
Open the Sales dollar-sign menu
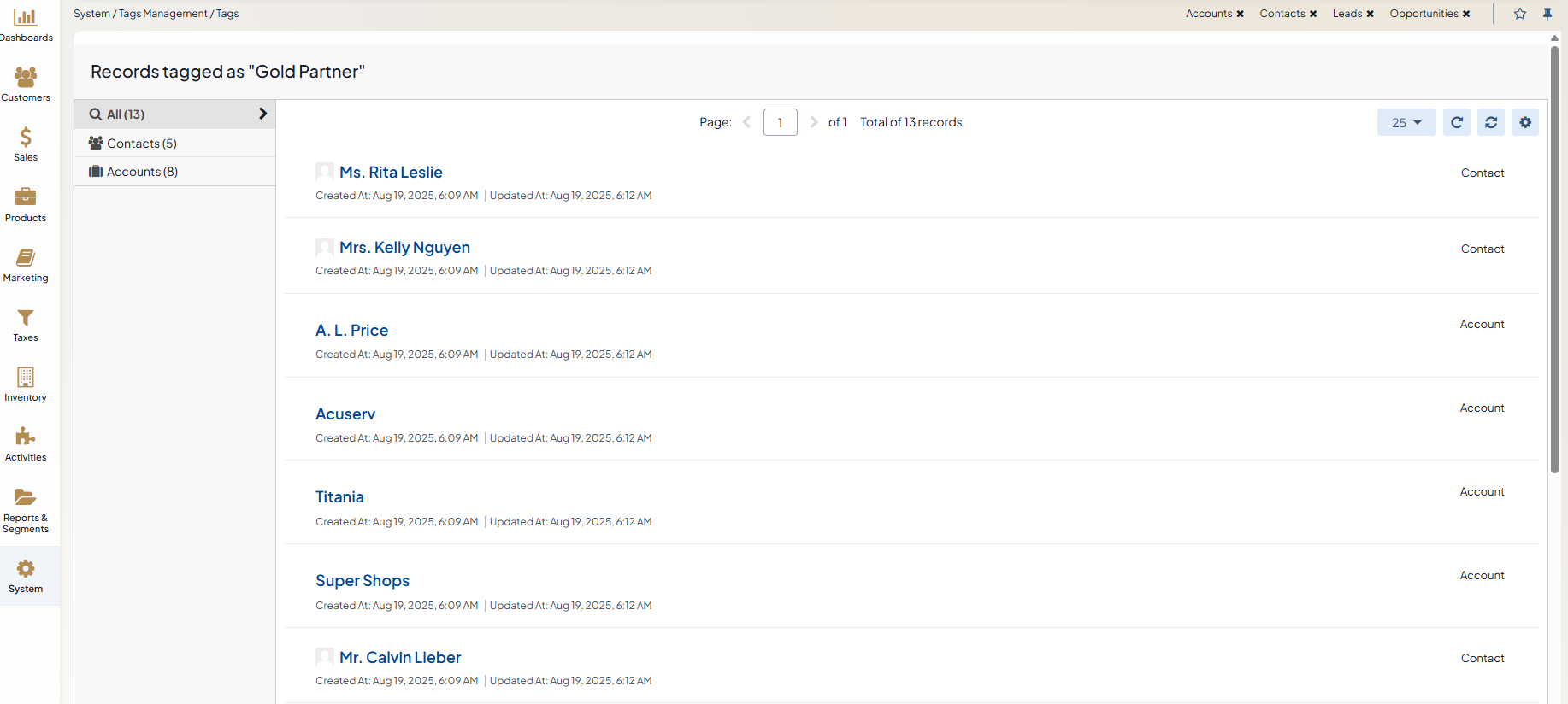[x=26, y=138]
